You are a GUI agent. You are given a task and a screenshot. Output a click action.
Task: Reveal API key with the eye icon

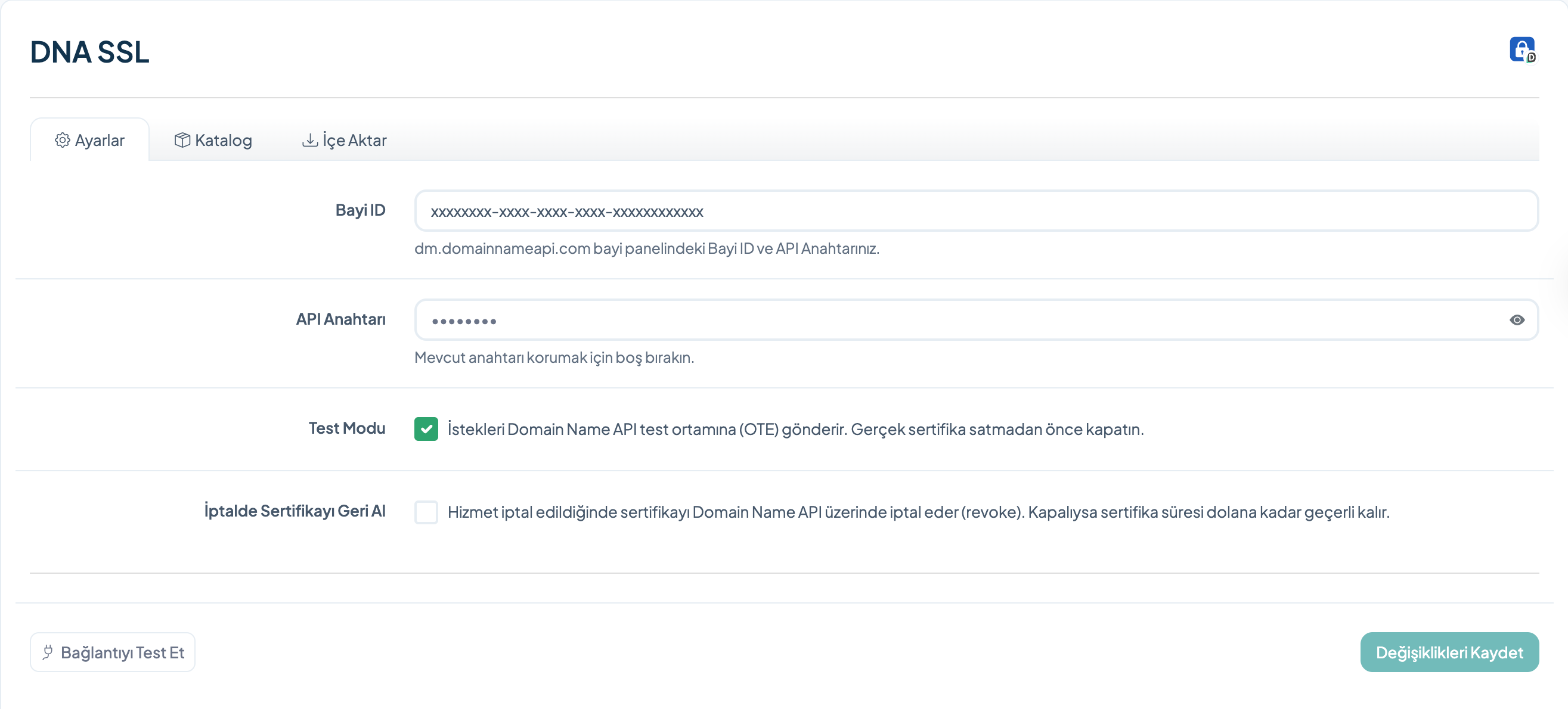pos(1517,320)
